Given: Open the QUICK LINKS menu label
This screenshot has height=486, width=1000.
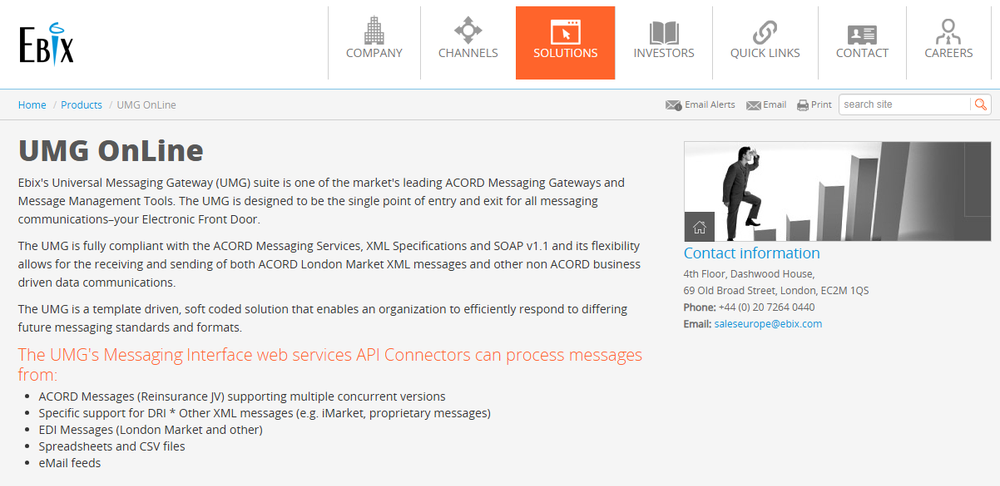Looking at the screenshot, I should click(765, 53).
